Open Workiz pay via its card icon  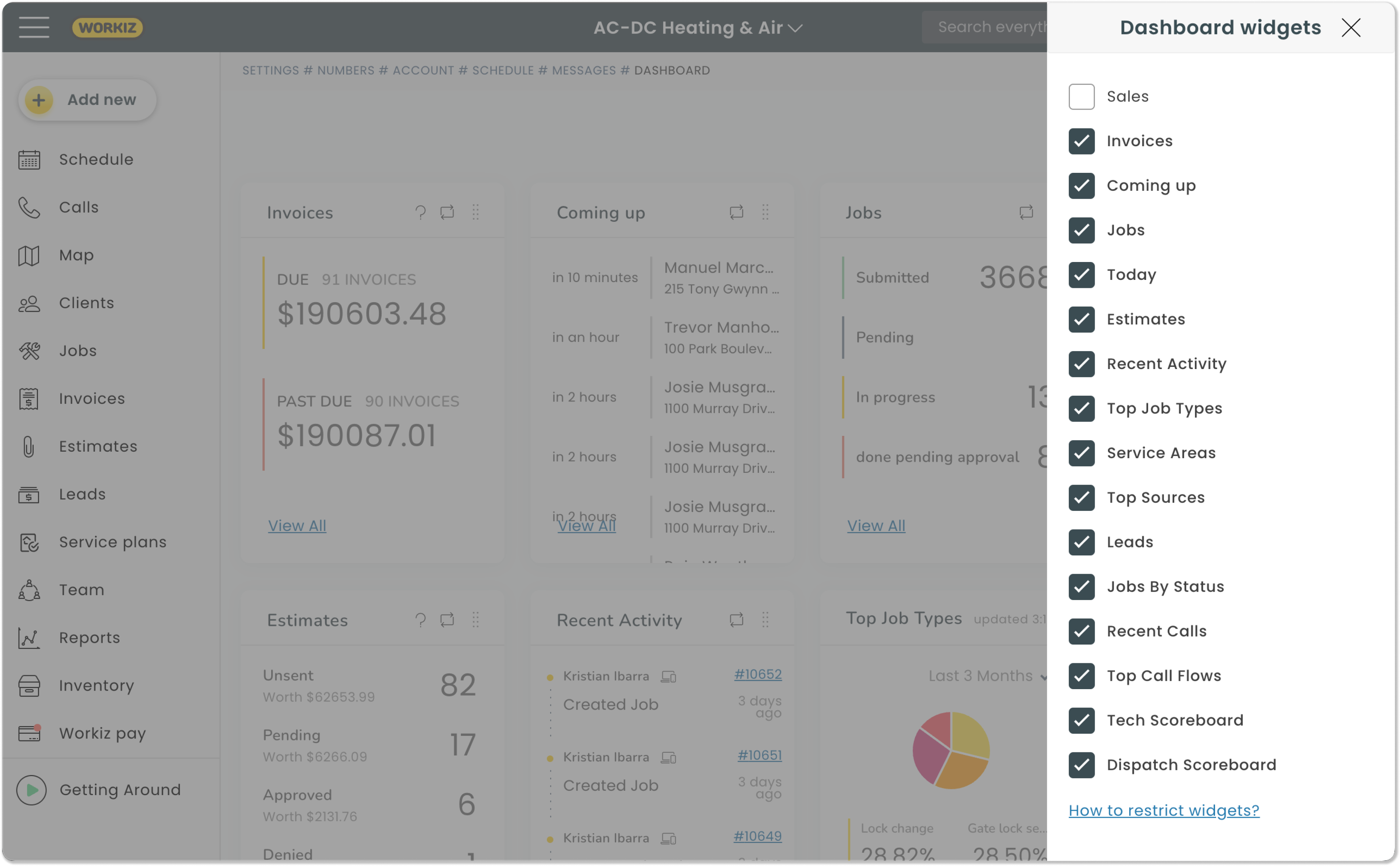[29, 733]
